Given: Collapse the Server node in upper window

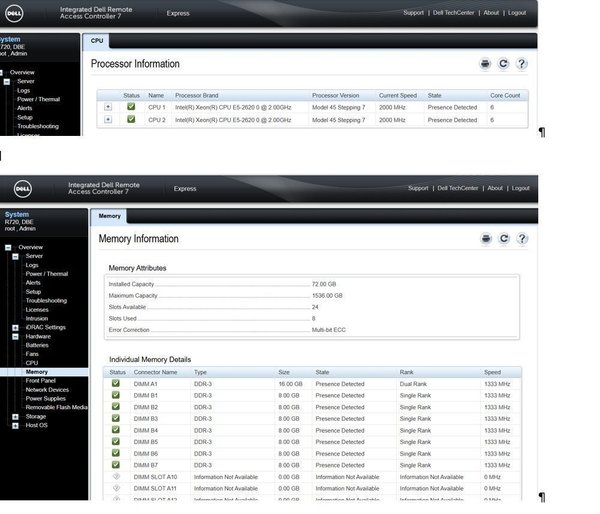Looking at the screenshot, I should (x=7, y=82).
